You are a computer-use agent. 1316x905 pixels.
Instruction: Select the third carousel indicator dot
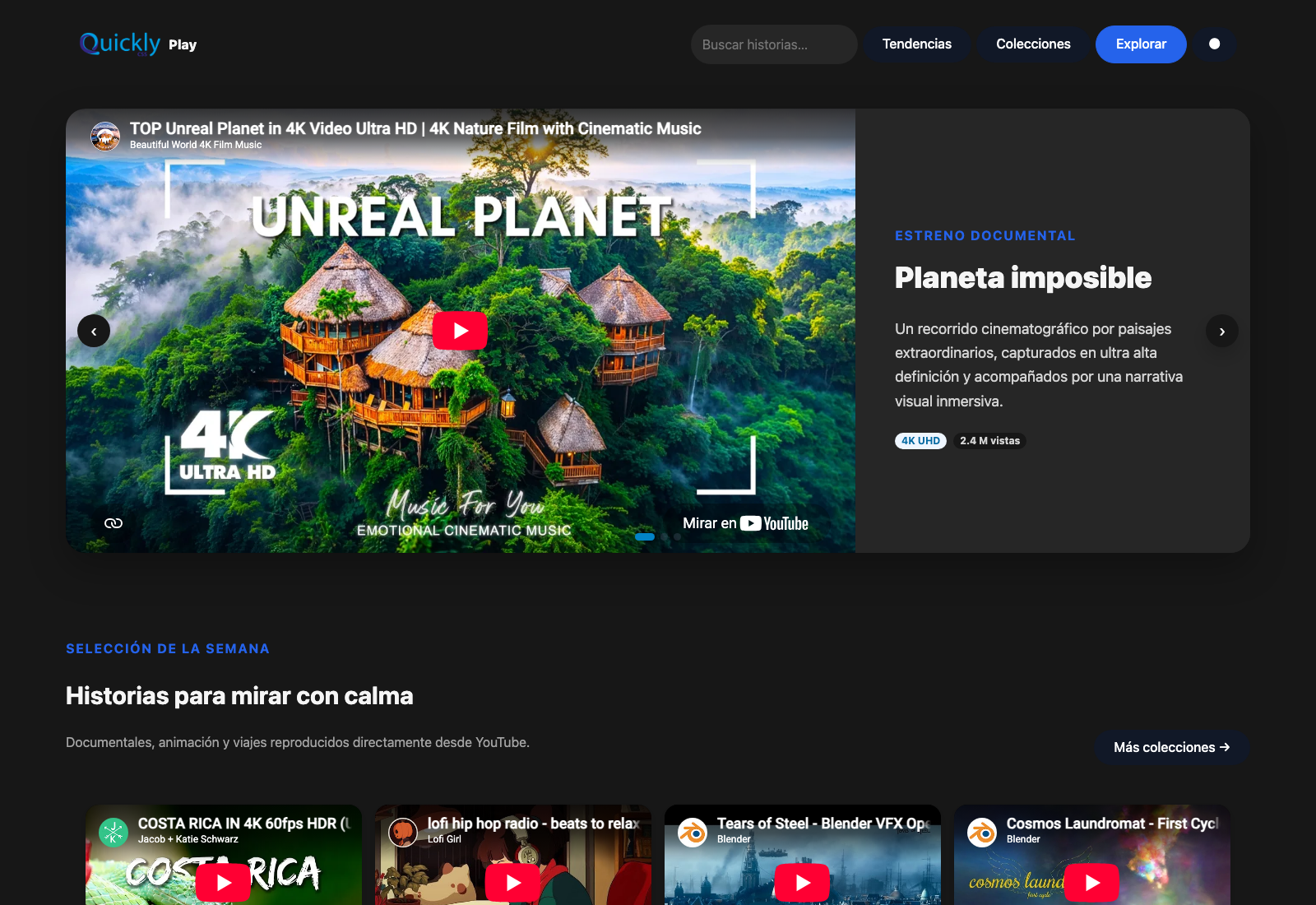pyautogui.click(x=678, y=536)
